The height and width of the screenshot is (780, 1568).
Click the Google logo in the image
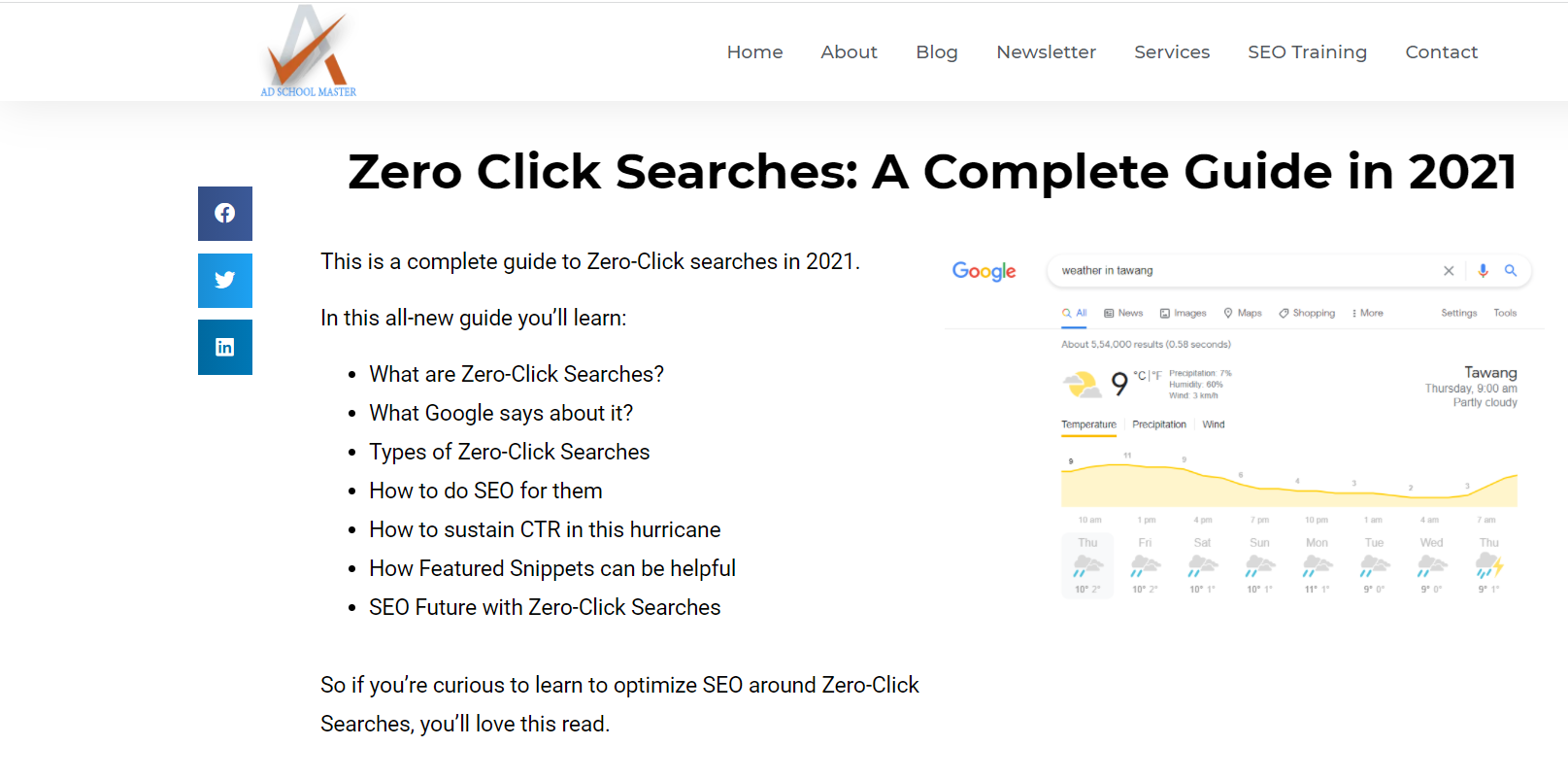(x=984, y=271)
